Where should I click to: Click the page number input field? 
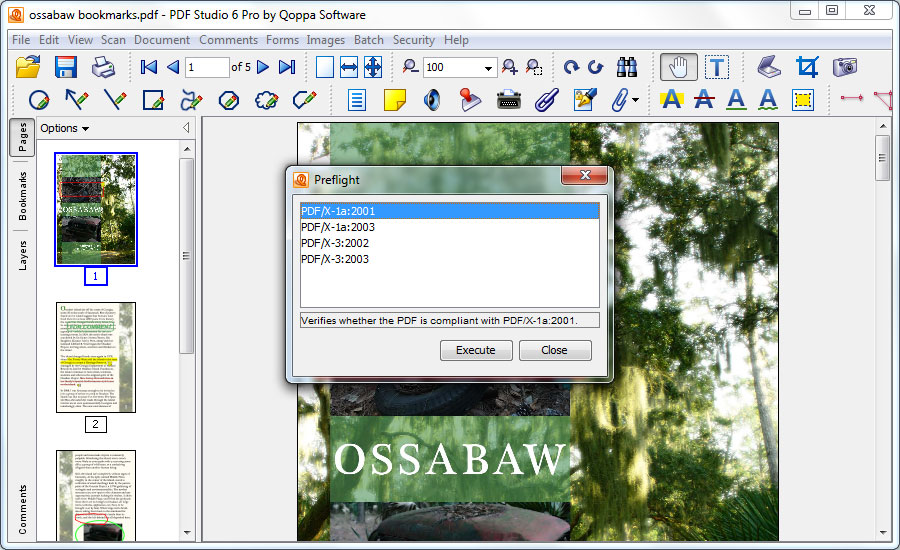tap(207, 67)
